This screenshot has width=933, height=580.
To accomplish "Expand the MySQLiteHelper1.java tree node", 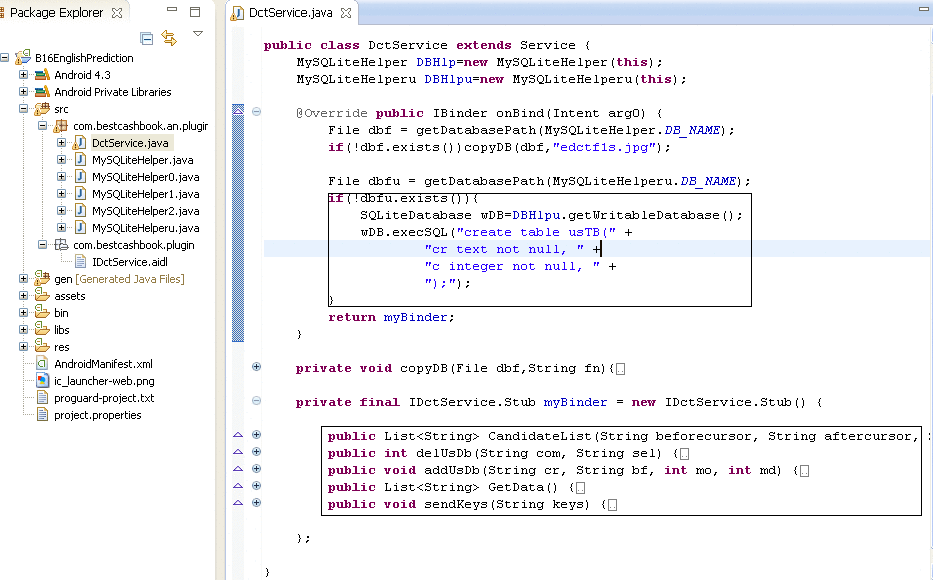I will coord(61,193).
